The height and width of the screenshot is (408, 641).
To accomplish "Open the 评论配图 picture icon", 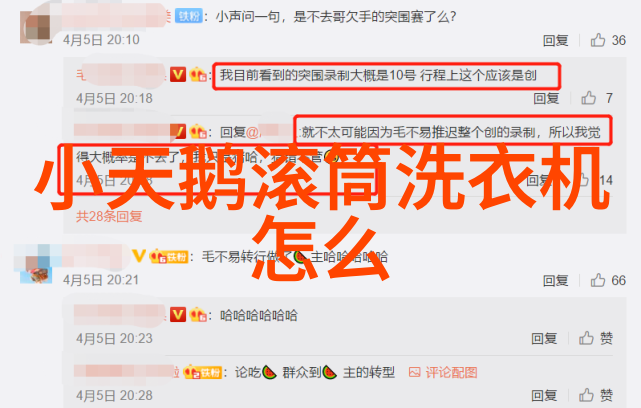I will tap(415, 372).
